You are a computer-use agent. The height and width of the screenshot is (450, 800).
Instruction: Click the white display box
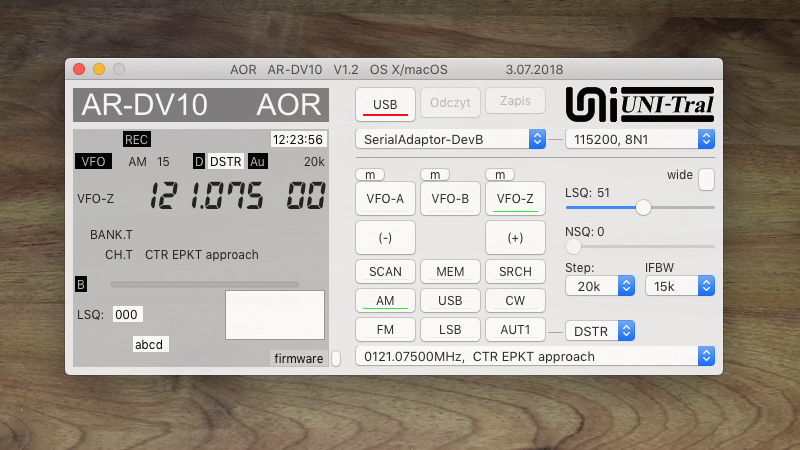275,315
